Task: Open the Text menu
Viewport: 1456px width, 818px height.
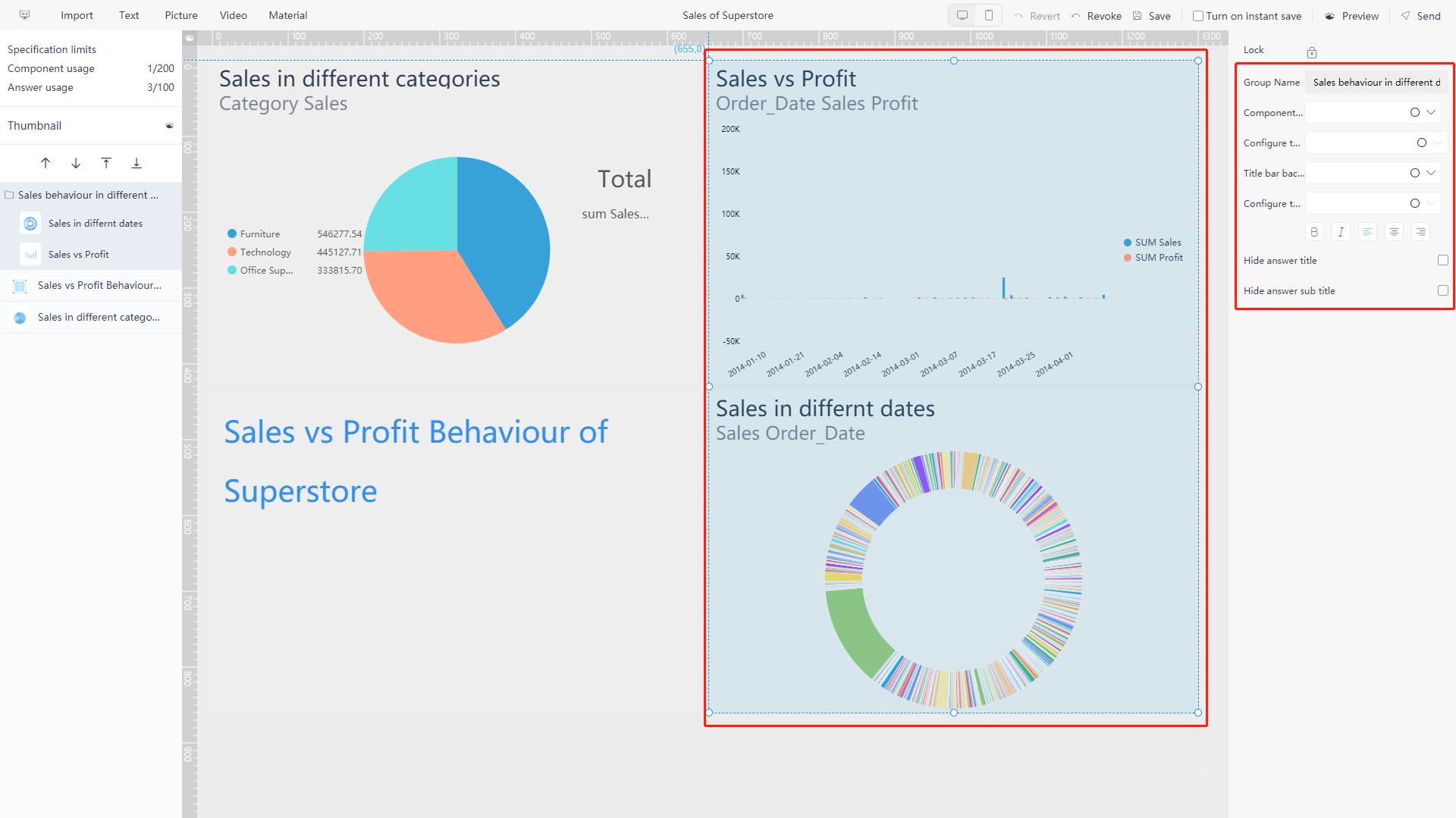Action: (x=129, y=15)
